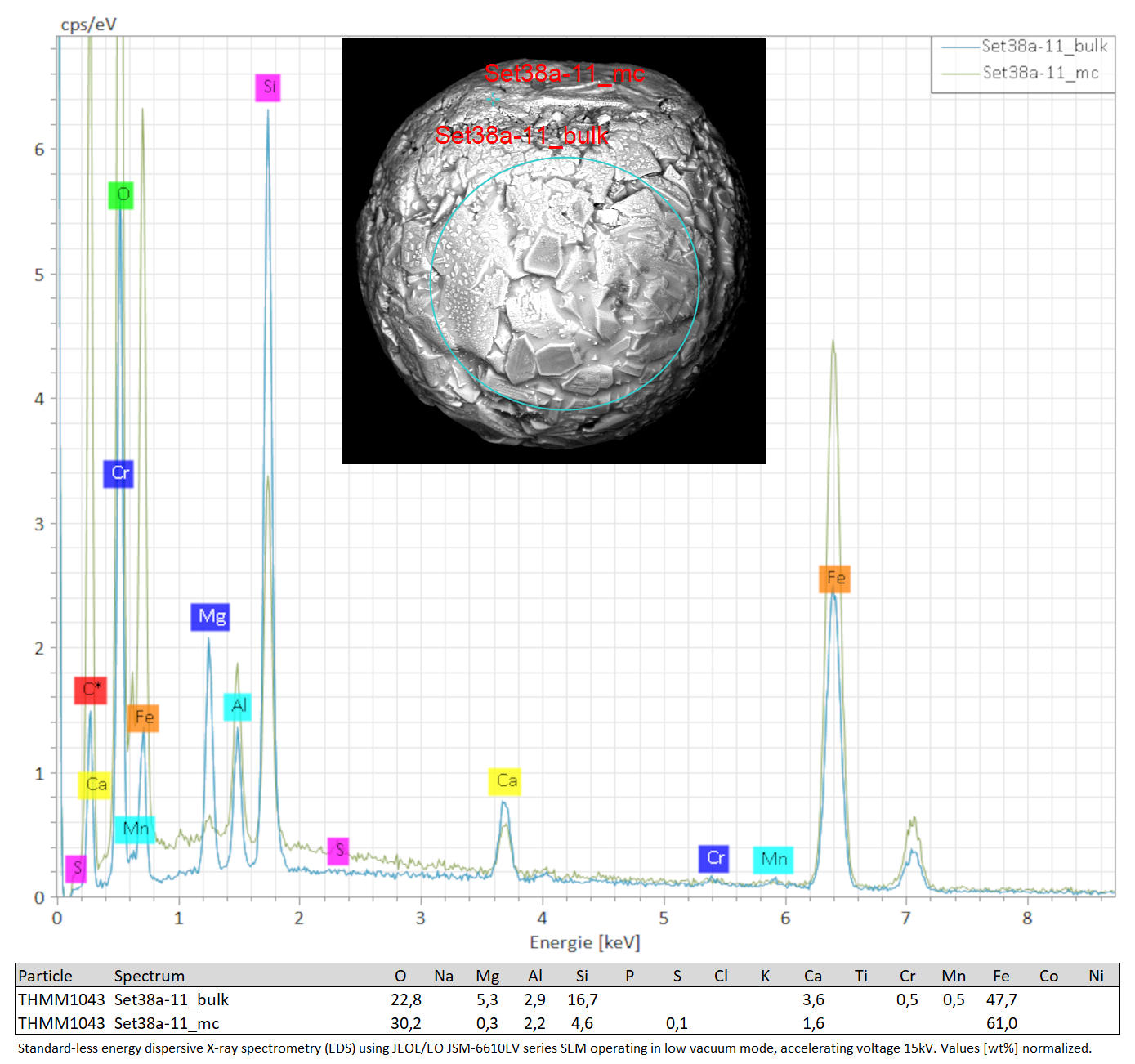Select the green O peak label

click(x=121, y=194)
